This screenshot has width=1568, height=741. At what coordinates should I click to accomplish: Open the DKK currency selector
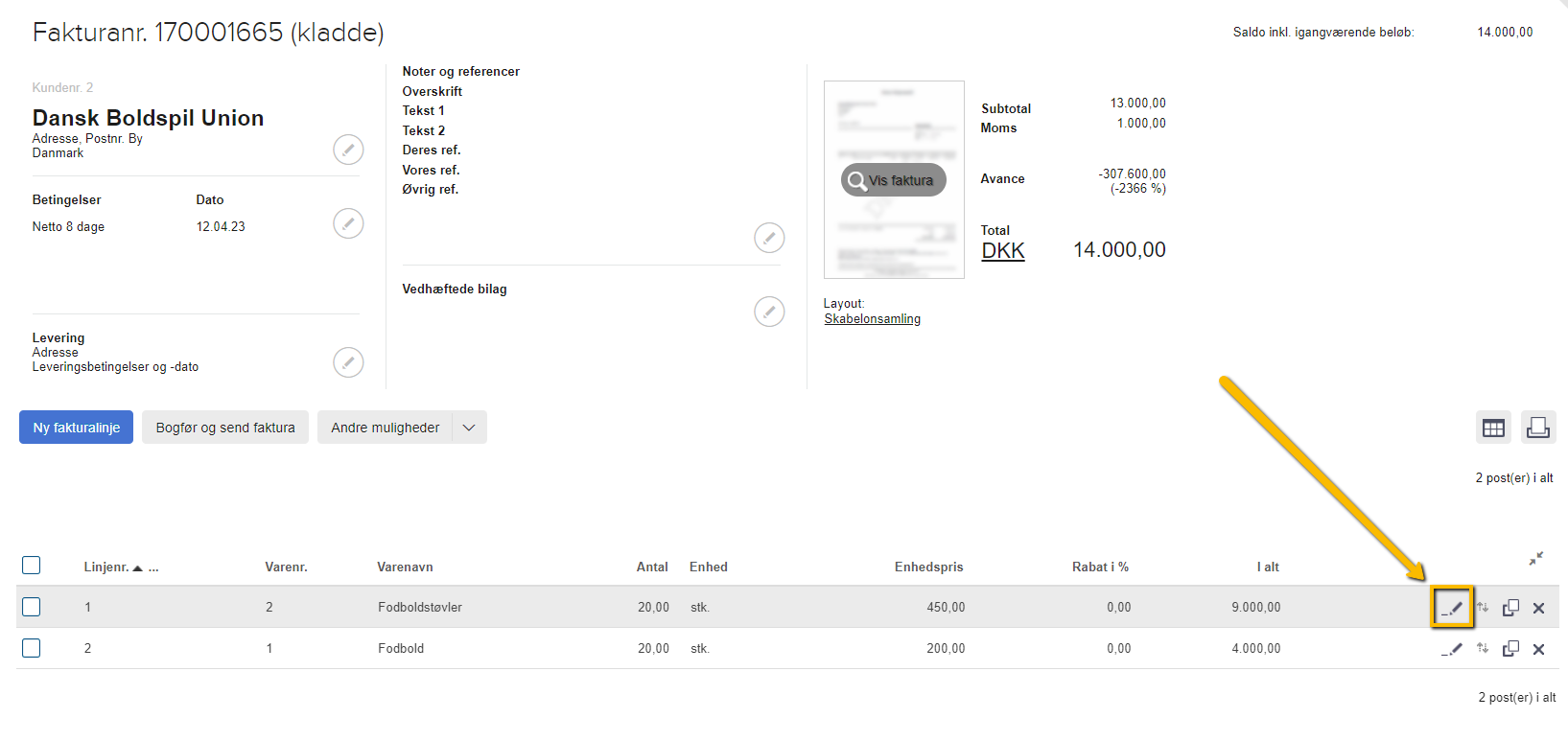pos(1003,251)
